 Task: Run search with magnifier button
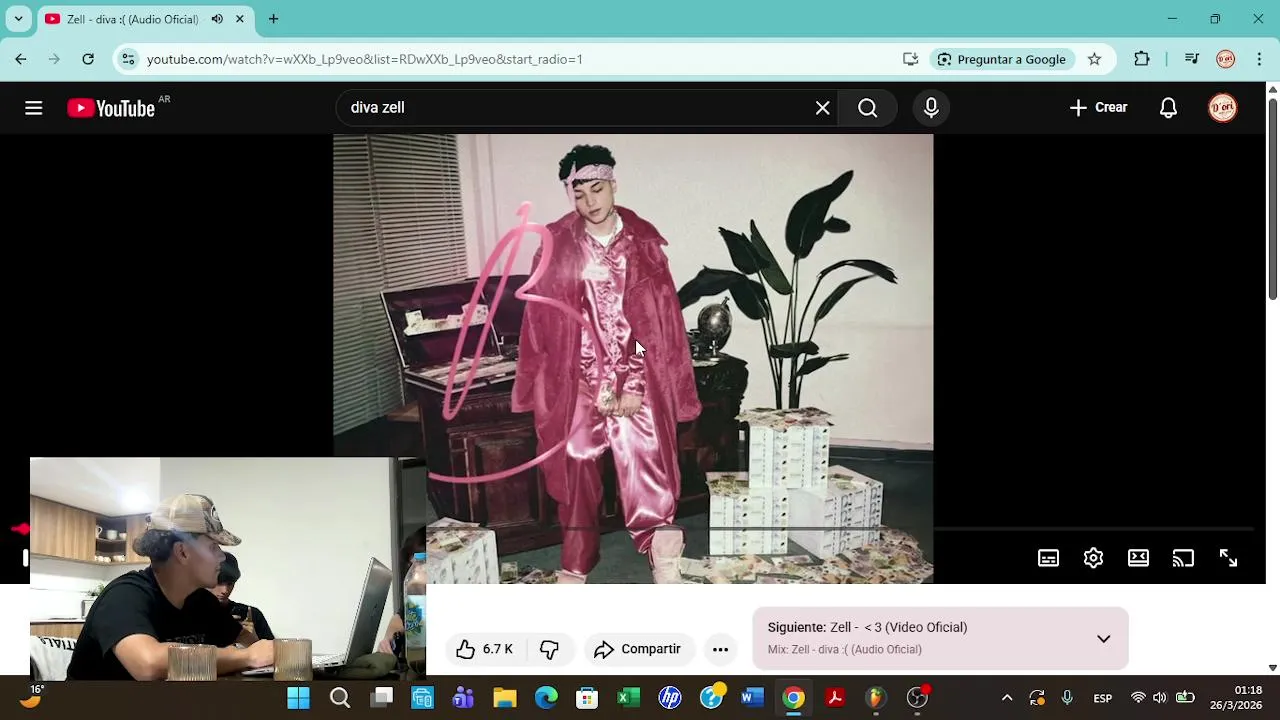(x=868, y=108)
